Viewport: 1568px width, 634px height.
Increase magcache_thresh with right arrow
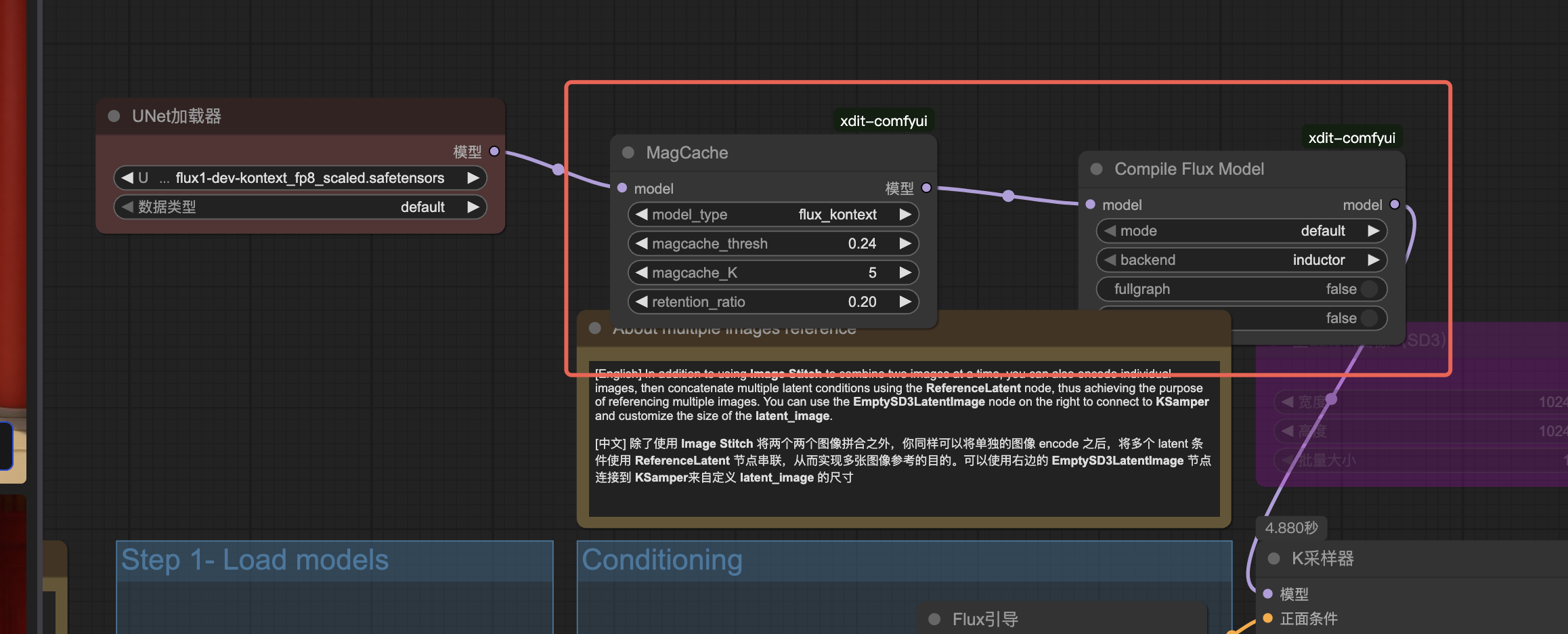point(905,244)
